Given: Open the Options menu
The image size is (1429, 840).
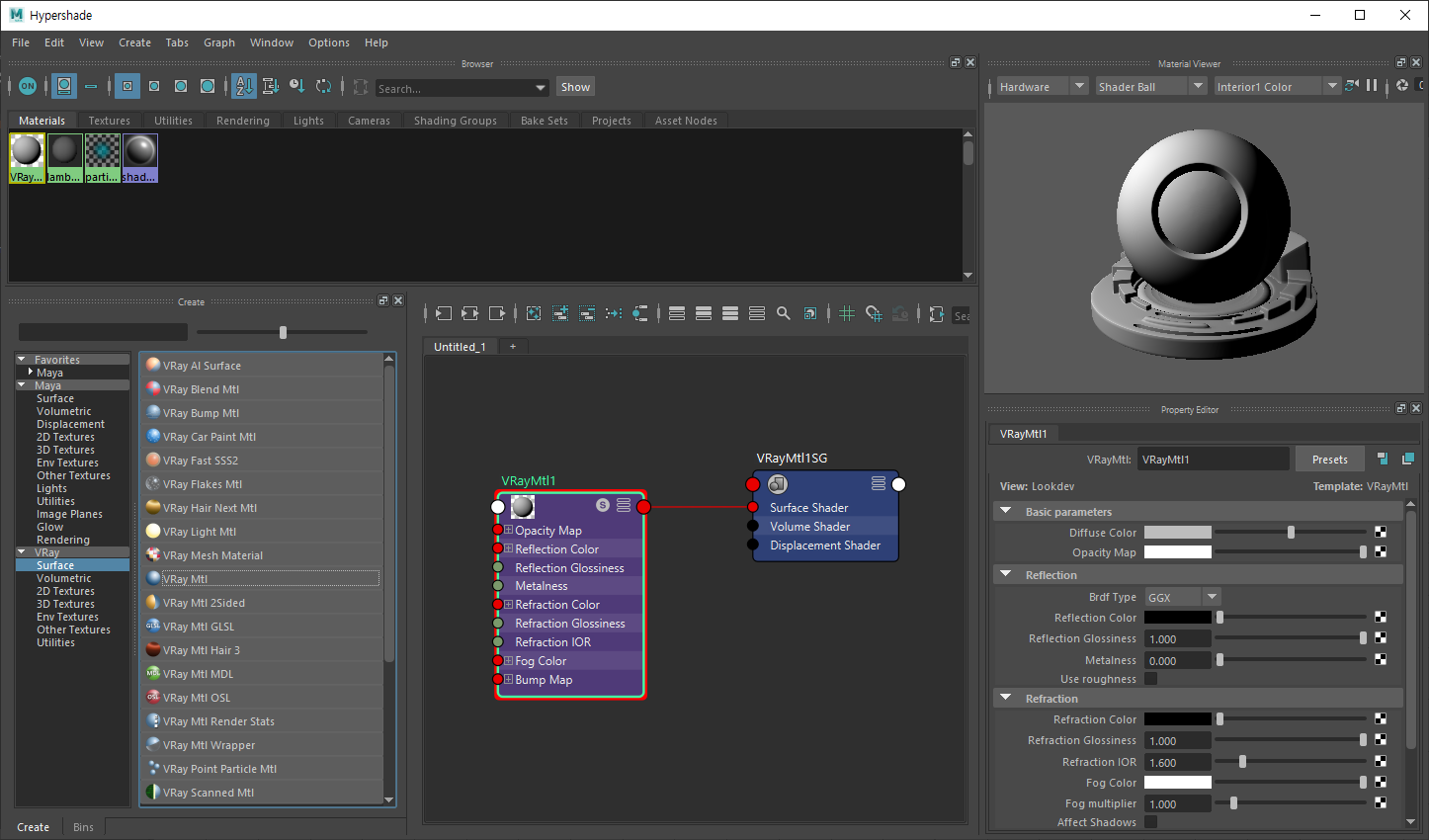Looking at the screenshot, I should (329, 42).
